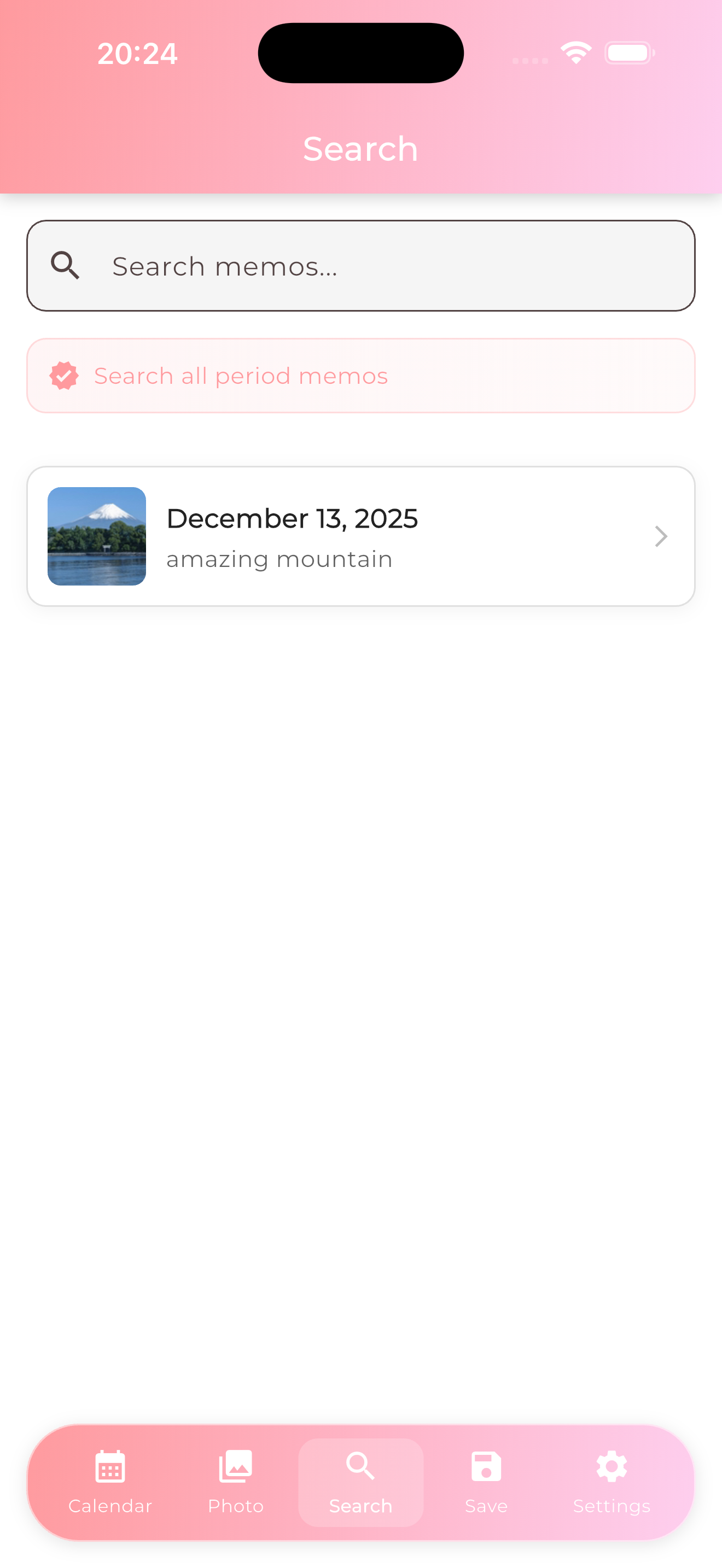Click the amazing mountain memo text
The width and height of the screenshot is (722, 1568).
[x=280, y=559]
